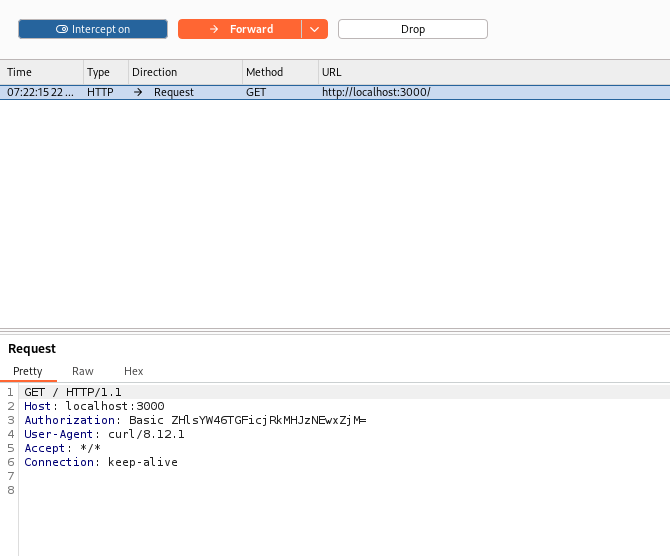Image resolution: width=670 pixels, height=556 pixels.
Task: Forward the intercepted request
Action: point(240,29)
